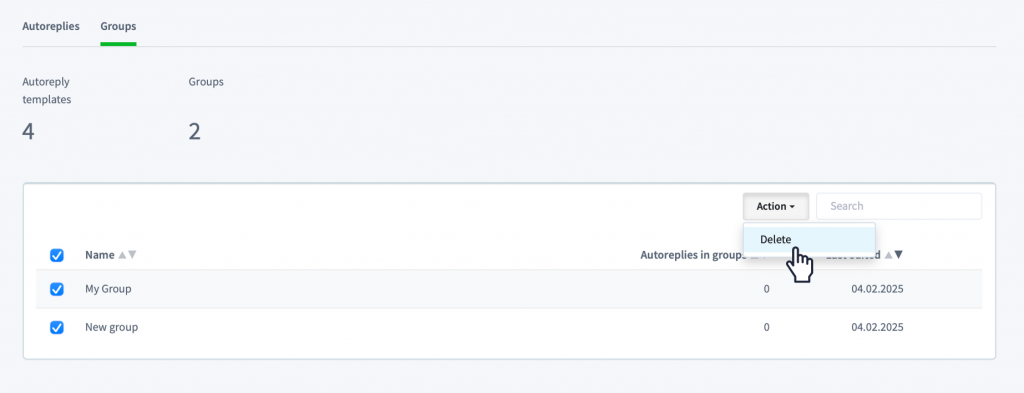Click Last edited ascending sort arrow
The width and height of the screenshot is (1024, 393).
click(888, 255)
